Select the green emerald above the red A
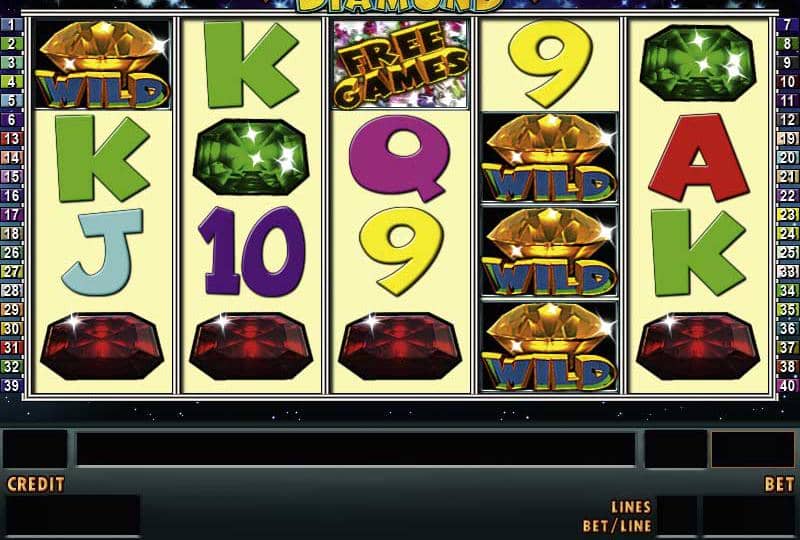This screenshot has height=540, width=800. point(698,63)
